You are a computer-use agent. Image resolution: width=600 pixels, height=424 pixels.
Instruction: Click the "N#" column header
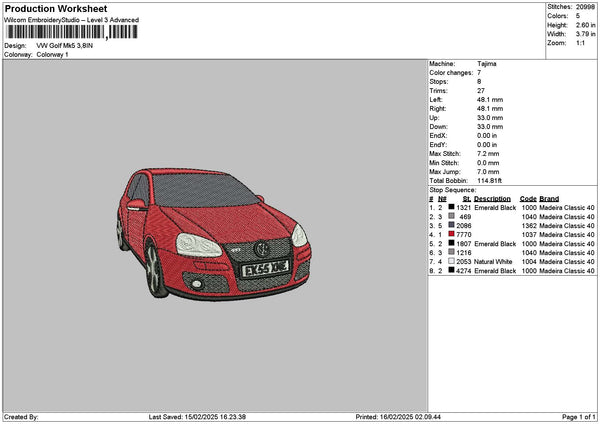click(x=442, y=199)
